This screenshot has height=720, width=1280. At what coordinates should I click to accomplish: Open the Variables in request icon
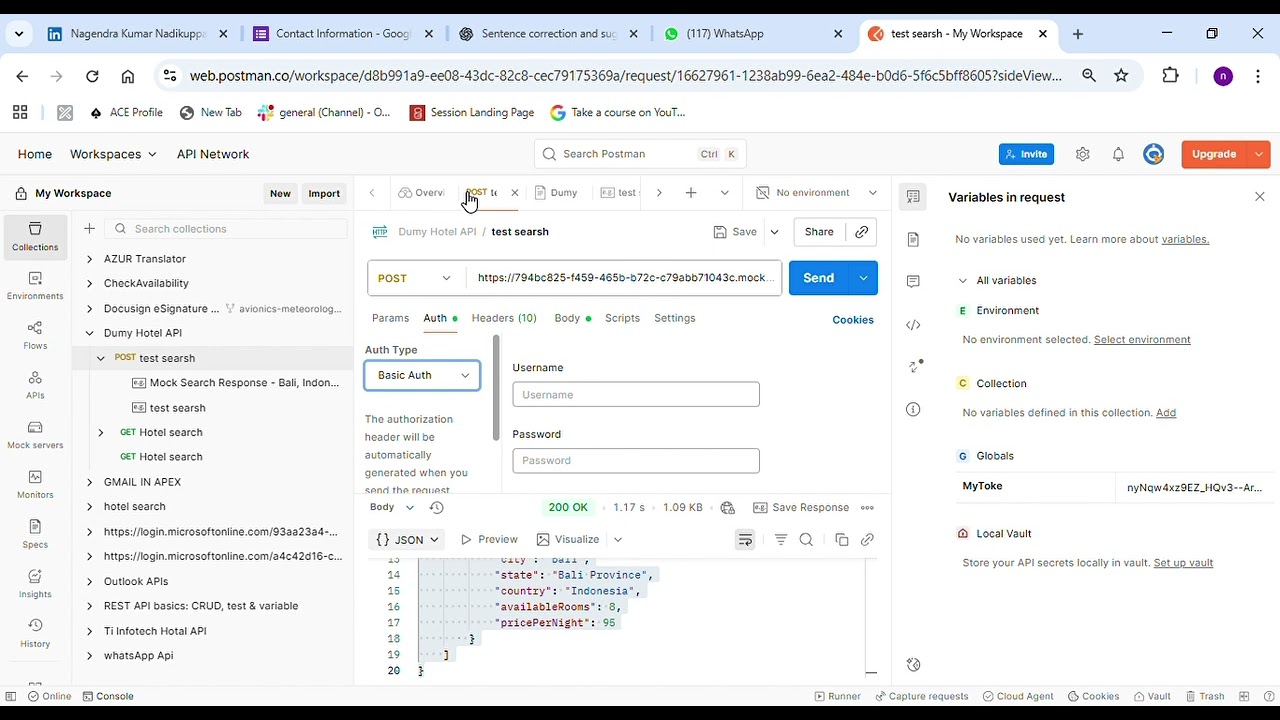pyautogui.click(x=913, y=197)
